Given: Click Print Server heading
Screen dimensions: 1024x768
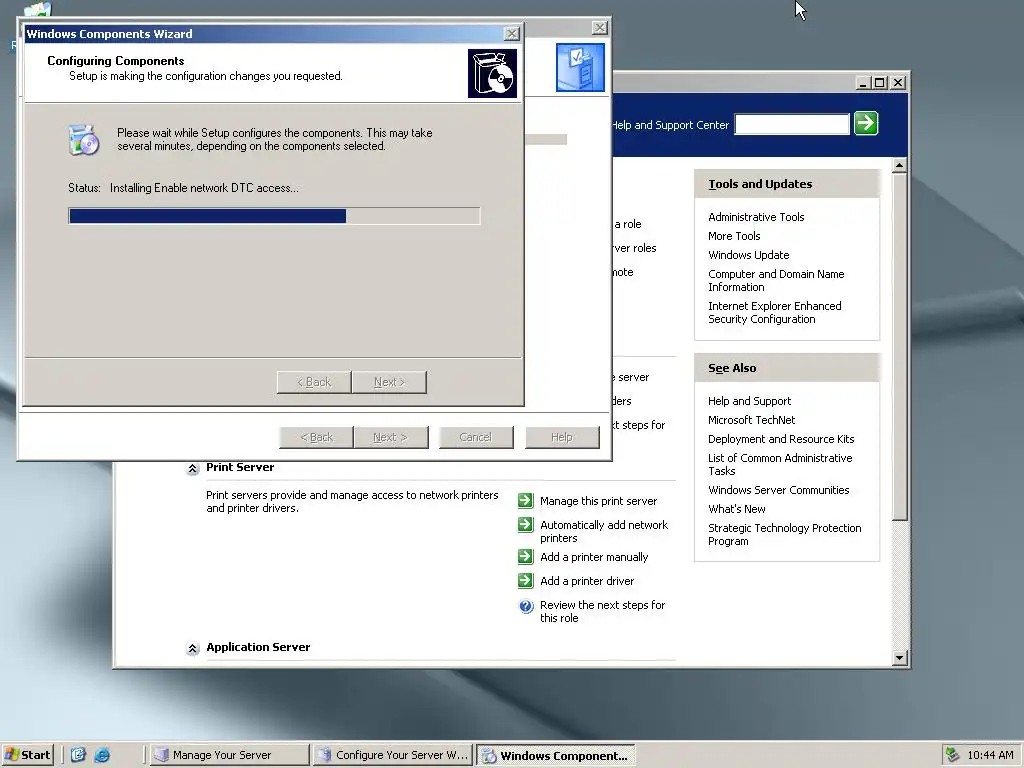Looking at the screenshot, I should tap(240, 467).
